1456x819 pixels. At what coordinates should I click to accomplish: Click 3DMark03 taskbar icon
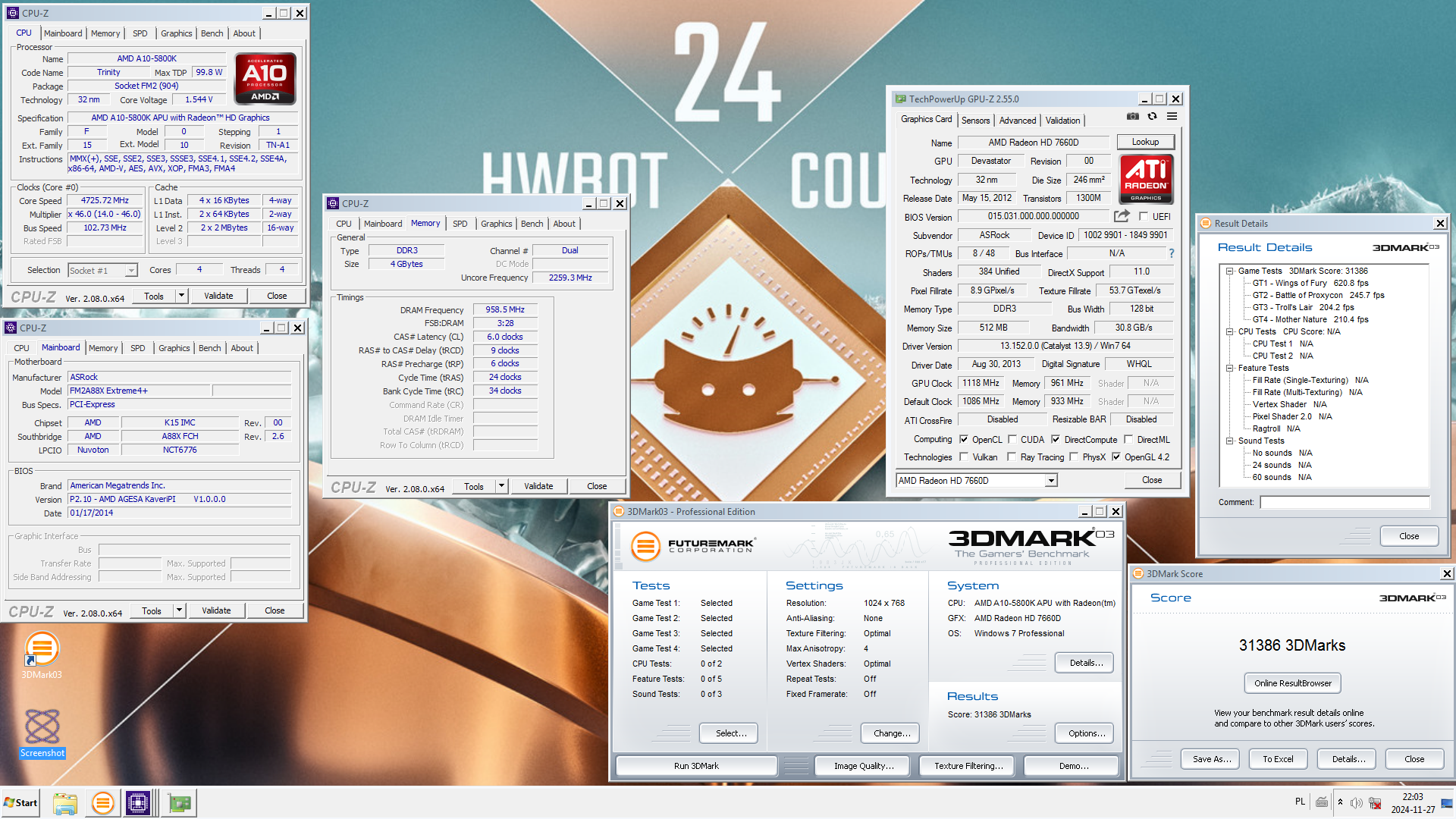point(102,803)
